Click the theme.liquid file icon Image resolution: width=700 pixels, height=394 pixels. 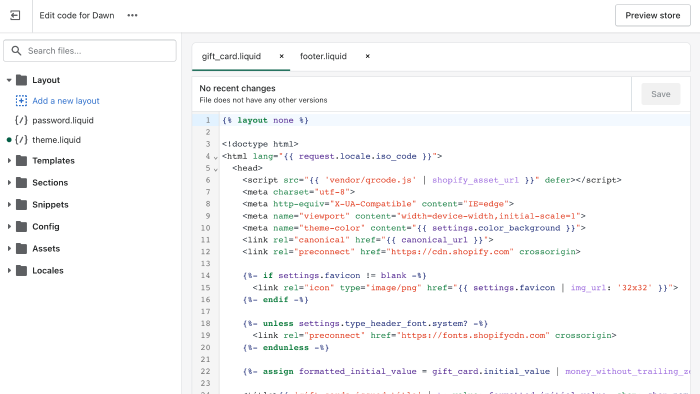[21, 140]
